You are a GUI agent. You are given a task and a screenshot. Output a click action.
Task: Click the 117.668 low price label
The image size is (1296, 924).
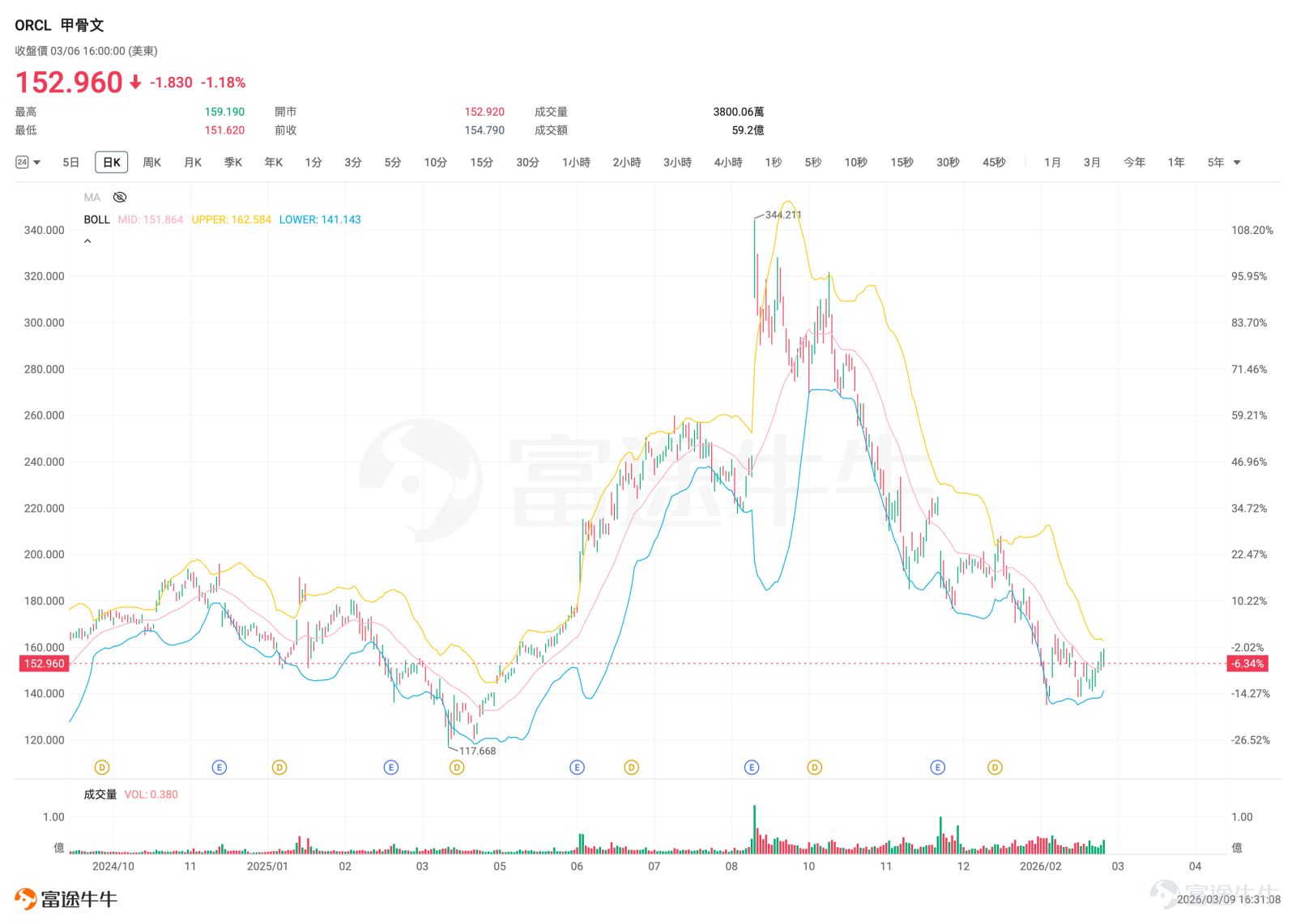pos(478,751)
